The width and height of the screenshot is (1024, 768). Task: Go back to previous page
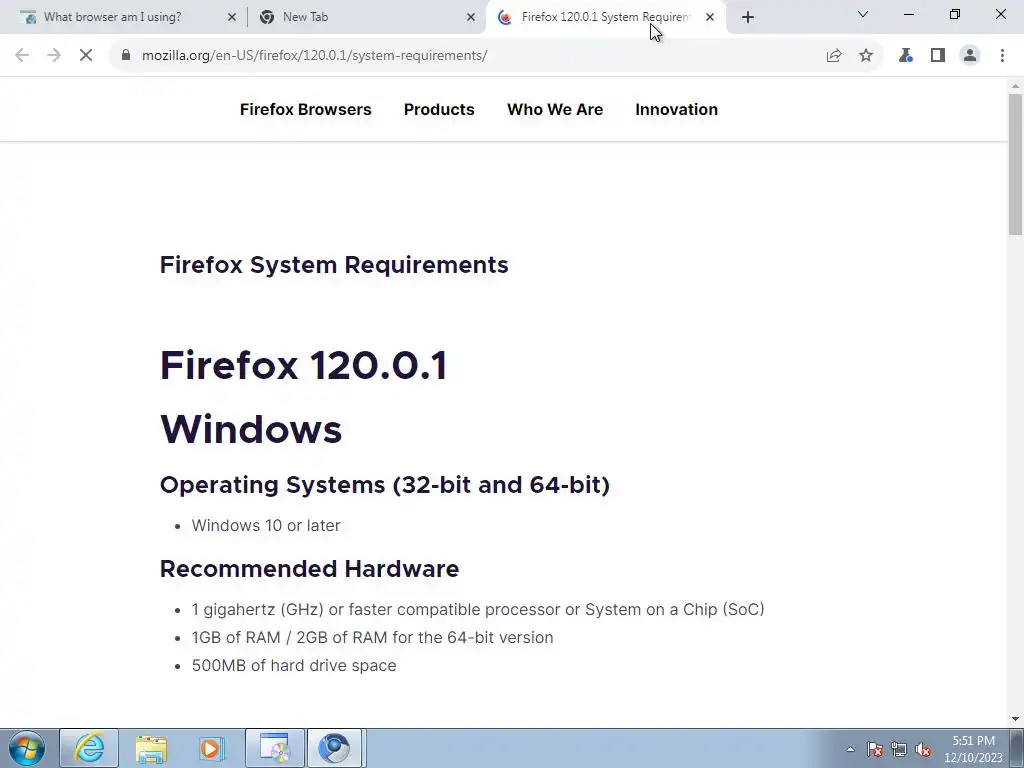(x=22, y=56)
